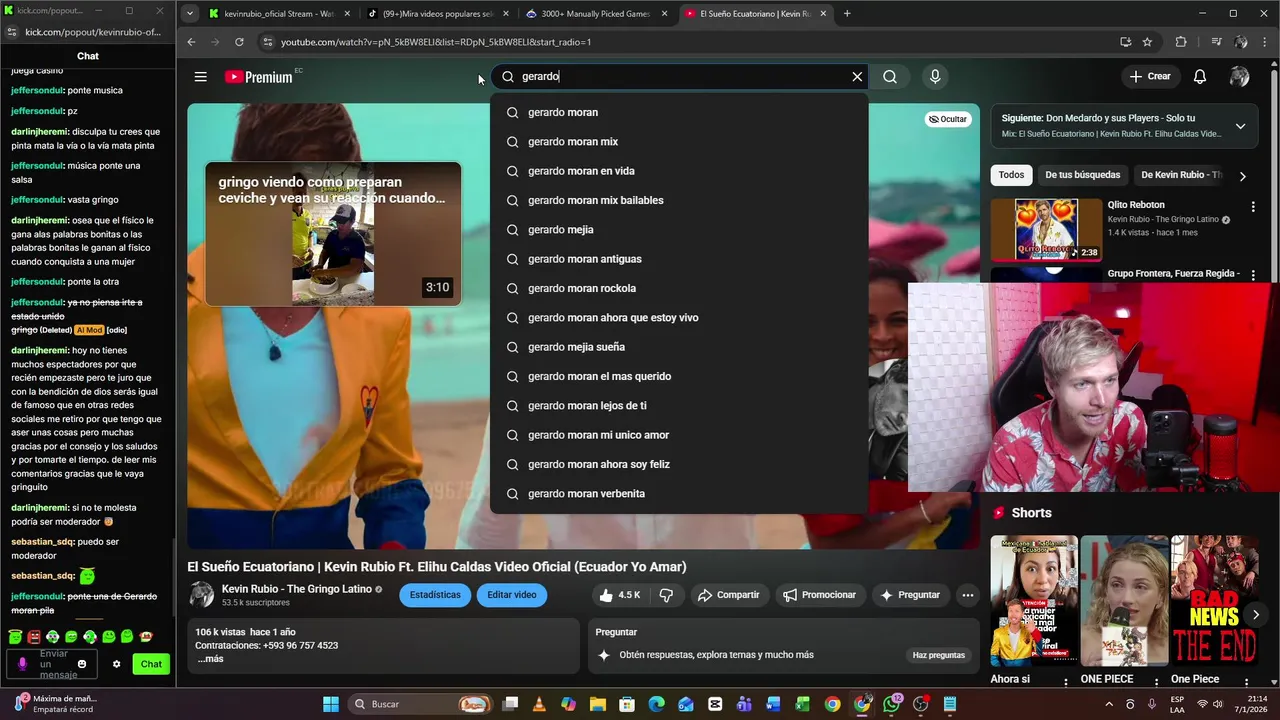Choose 'gerardo moran el mas querido' suggestion

pyautogui.click(x=679, y=376)
